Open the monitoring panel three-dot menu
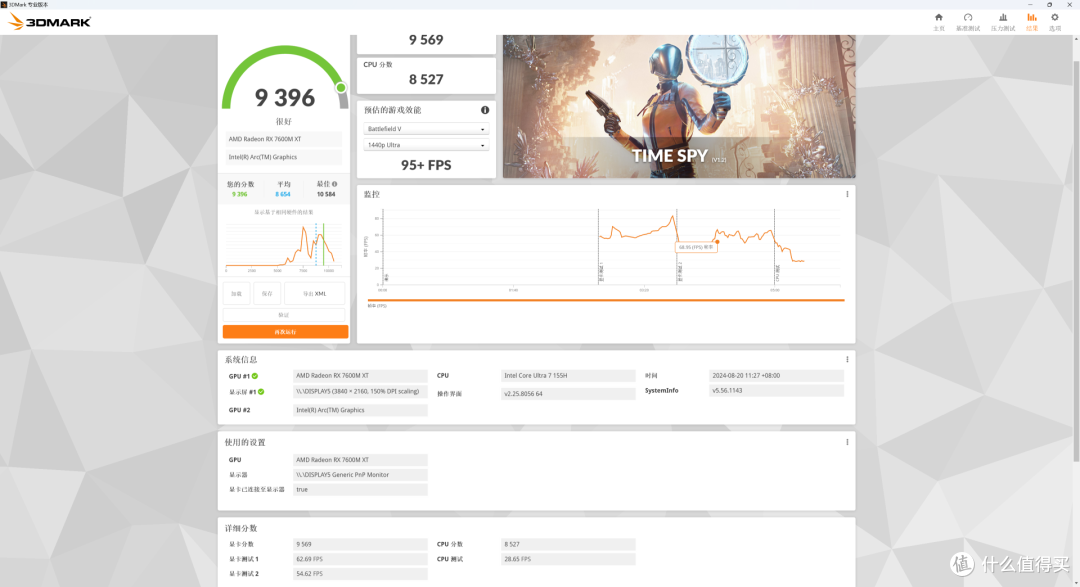The width and height of the screenshot is (1080, 587). 847,194
